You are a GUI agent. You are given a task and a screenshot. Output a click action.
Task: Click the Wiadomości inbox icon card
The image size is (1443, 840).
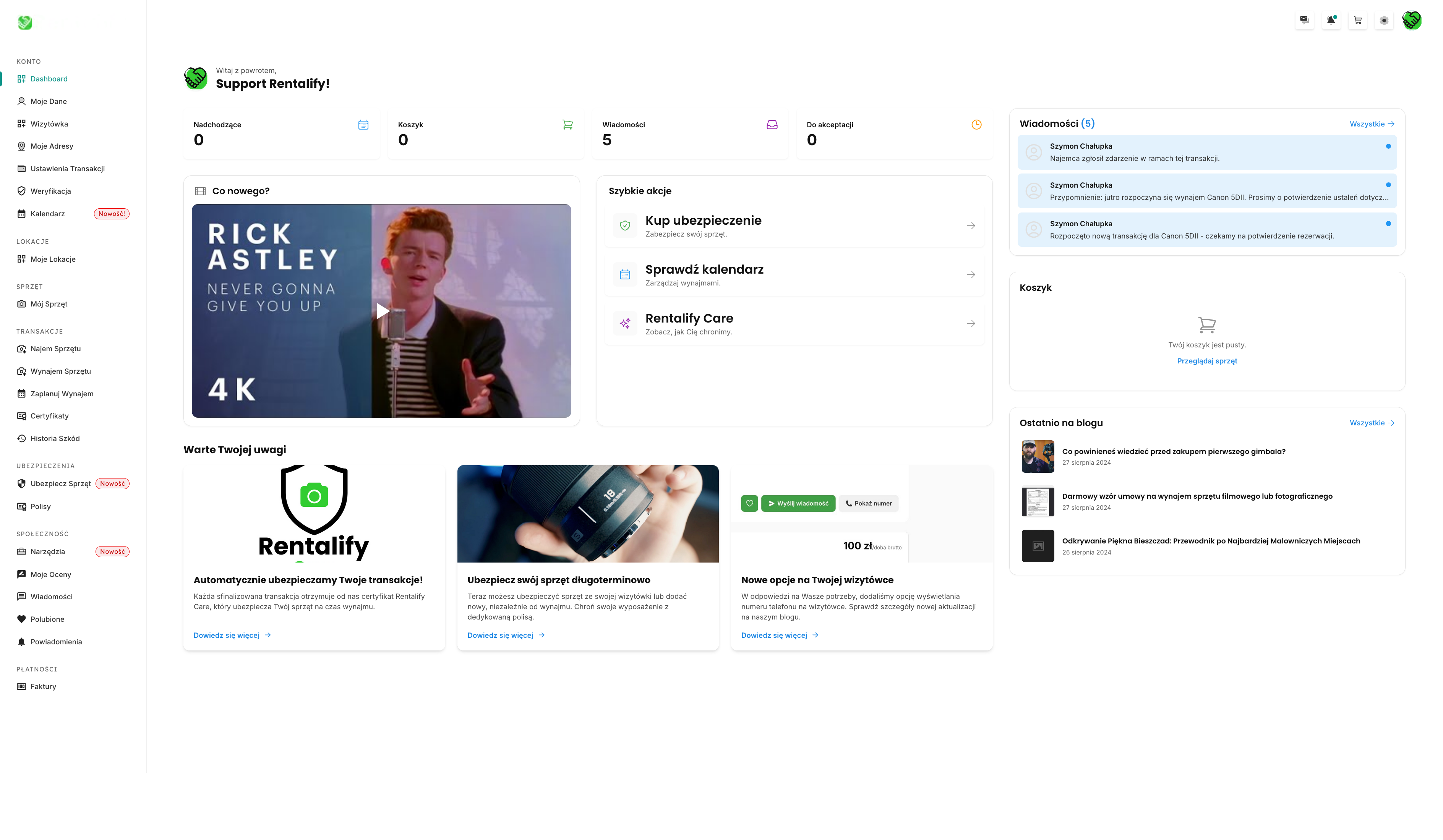pos(772,124)
